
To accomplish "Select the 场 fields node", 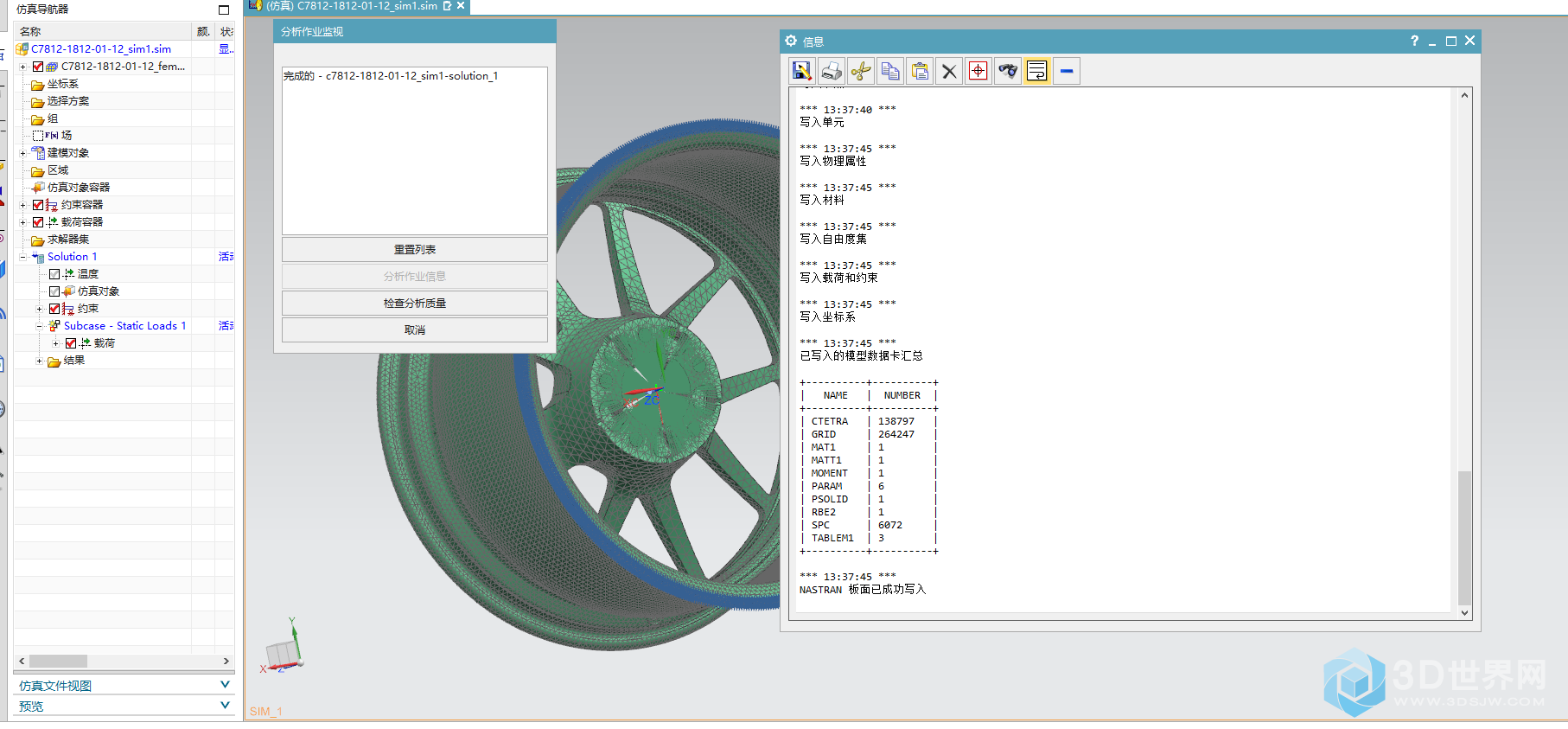I will (67, 136).
